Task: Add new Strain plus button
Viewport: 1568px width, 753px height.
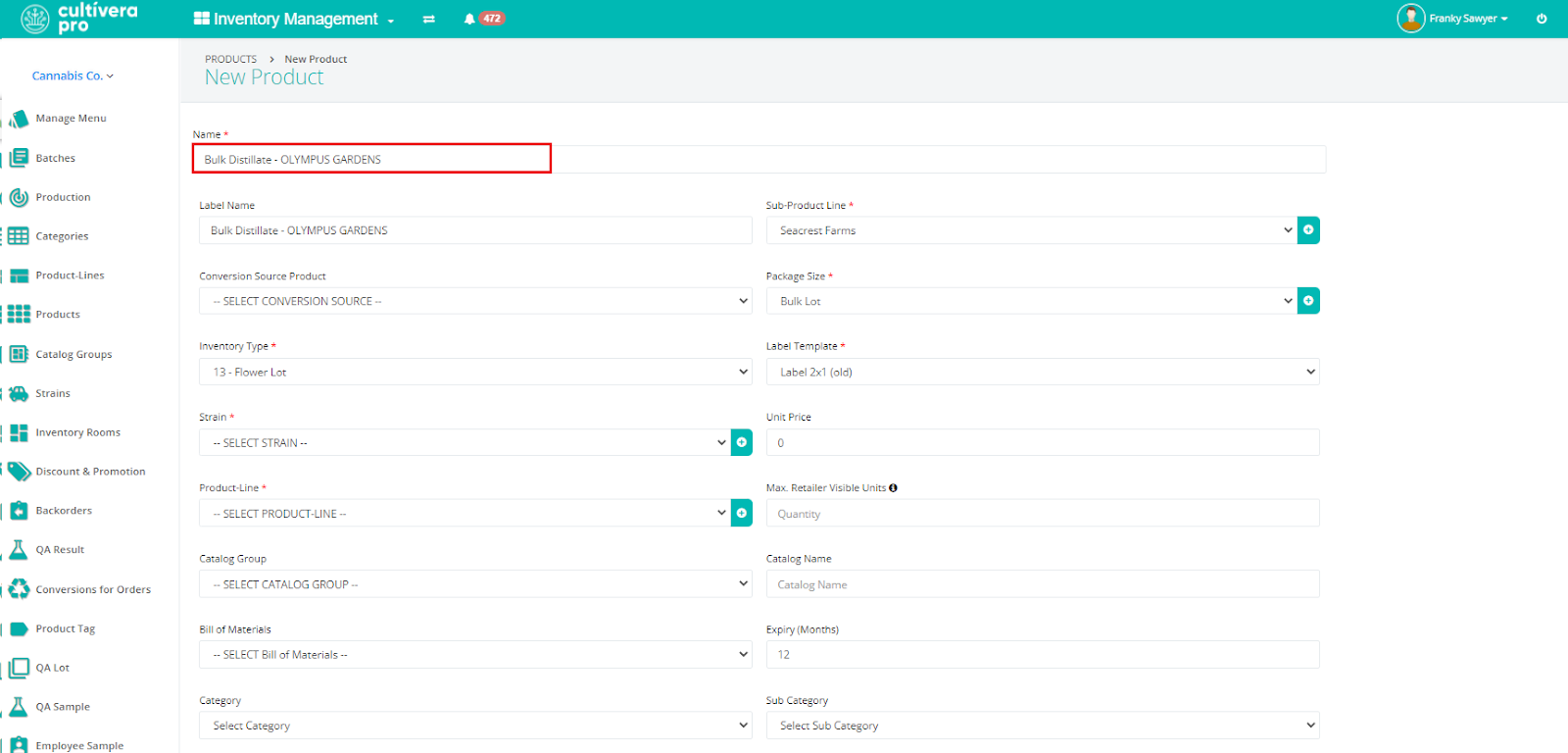Action: click(x=742, y=442)
